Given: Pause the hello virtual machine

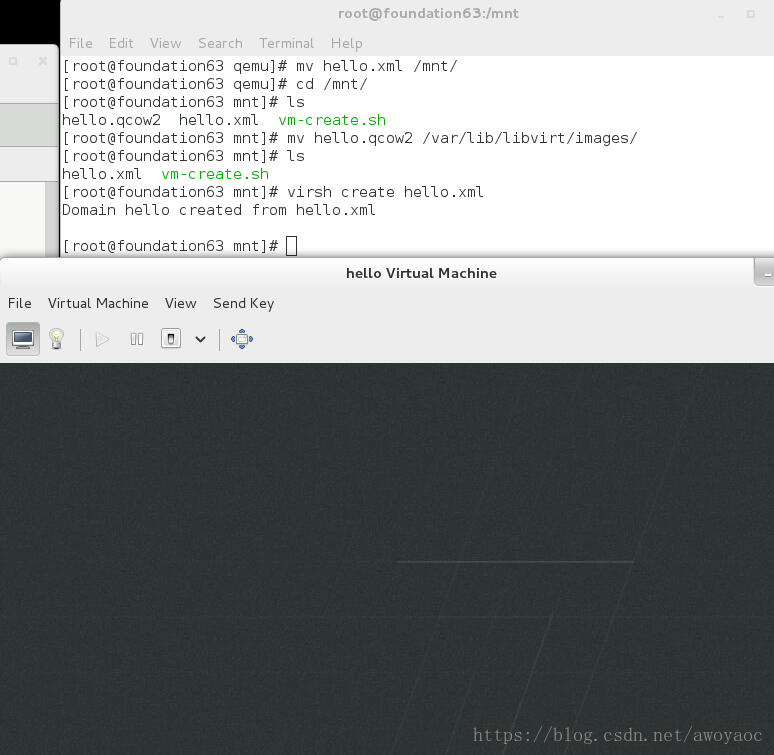Looking at the screenshot, I should point(137,339).
